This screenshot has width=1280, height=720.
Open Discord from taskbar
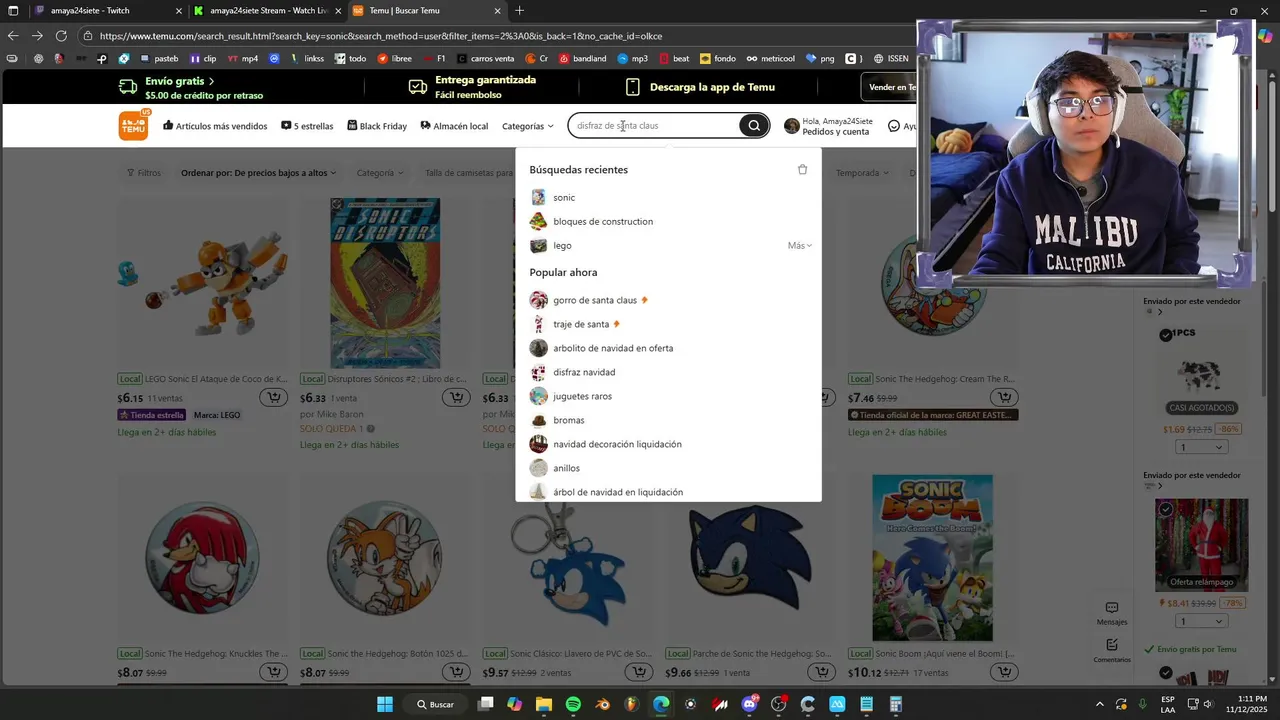pyautogui.click(x=750, y=704)
